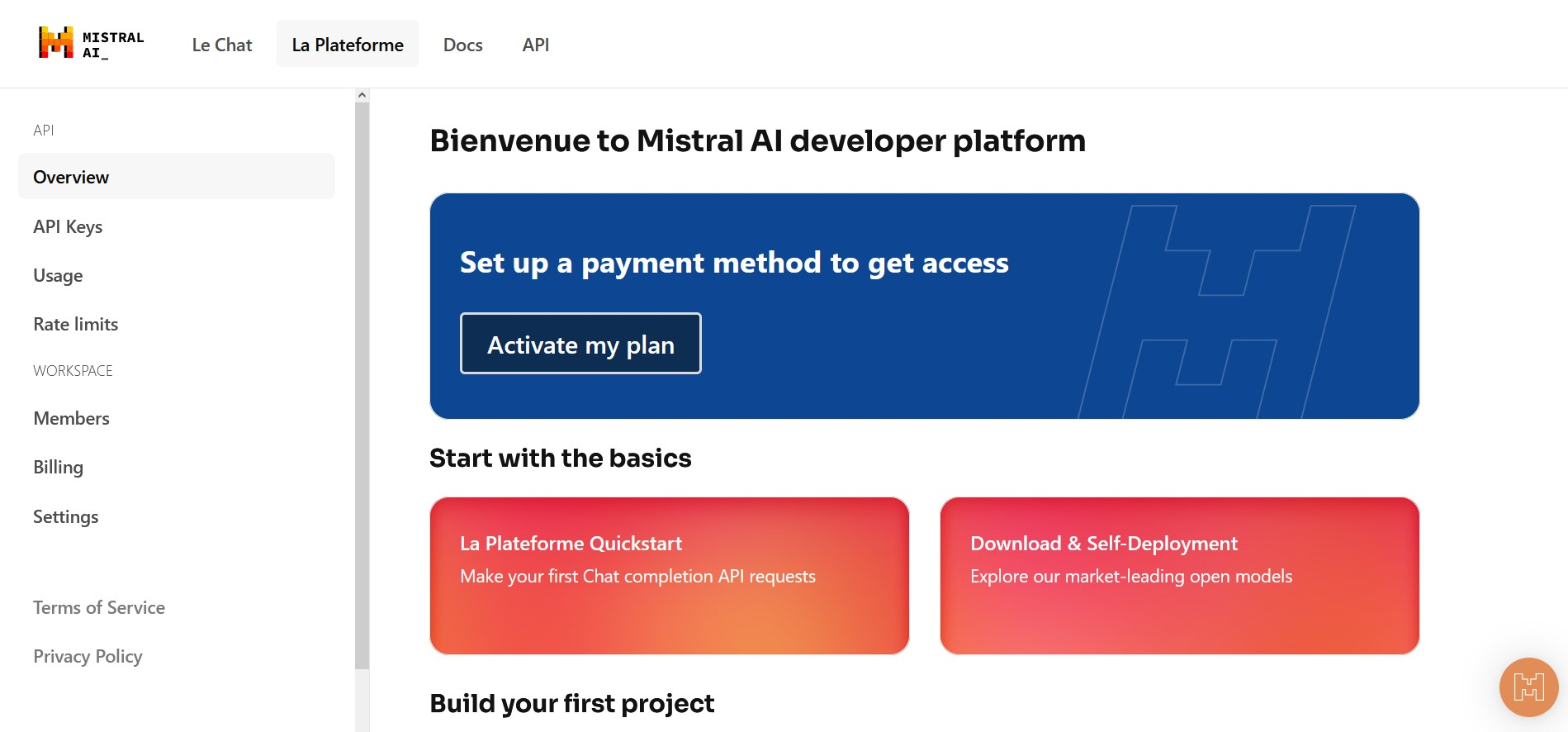This screenshot has width=1568, height=732.
Task: Click the 'Build your first project' heading
Action: [572, 703]
